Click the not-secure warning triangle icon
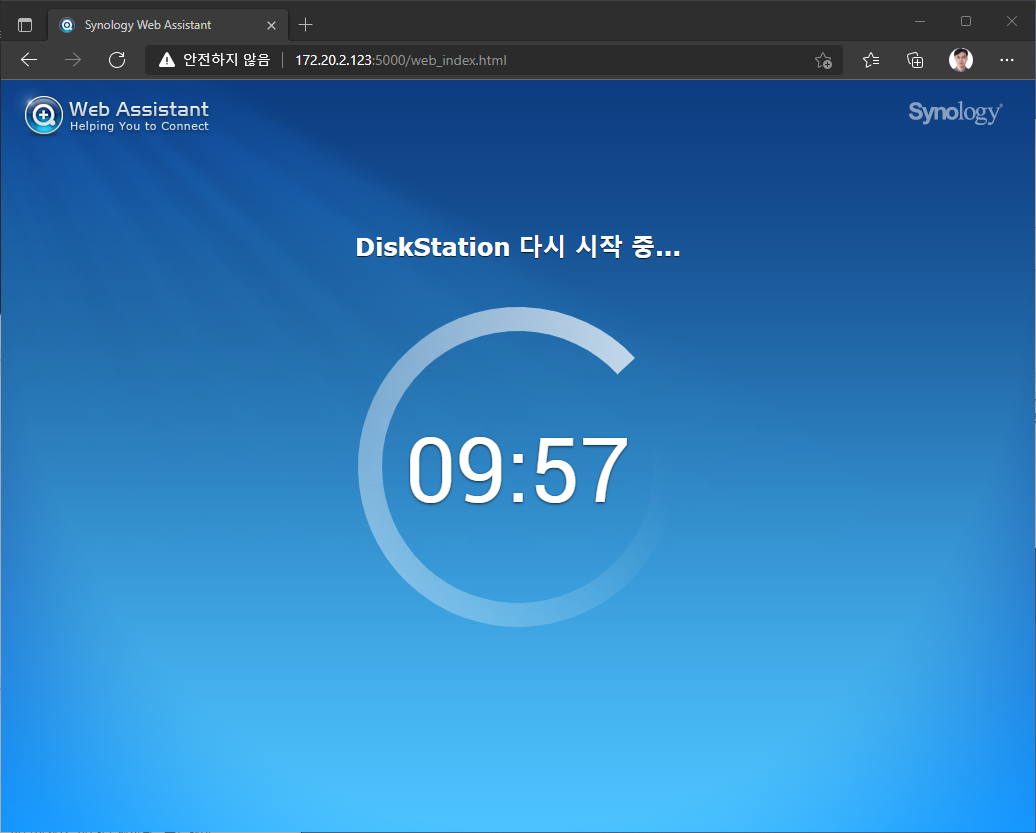This screenshot has width=1036, height=833. coord(167,60)
